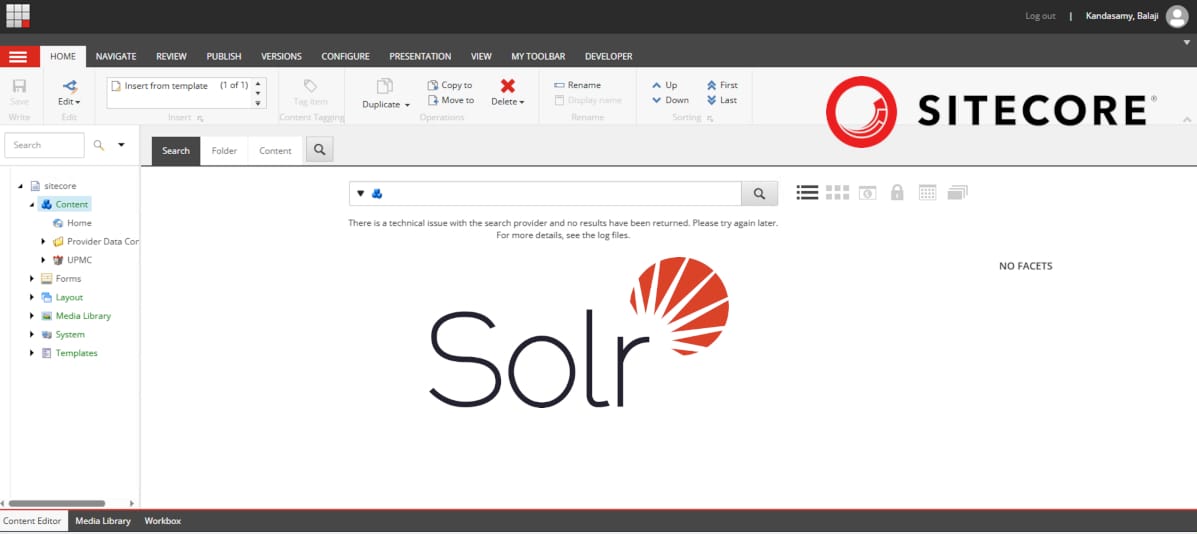Expand the Templates tree node
1197x534 pixels.
(x=32, y=353)
